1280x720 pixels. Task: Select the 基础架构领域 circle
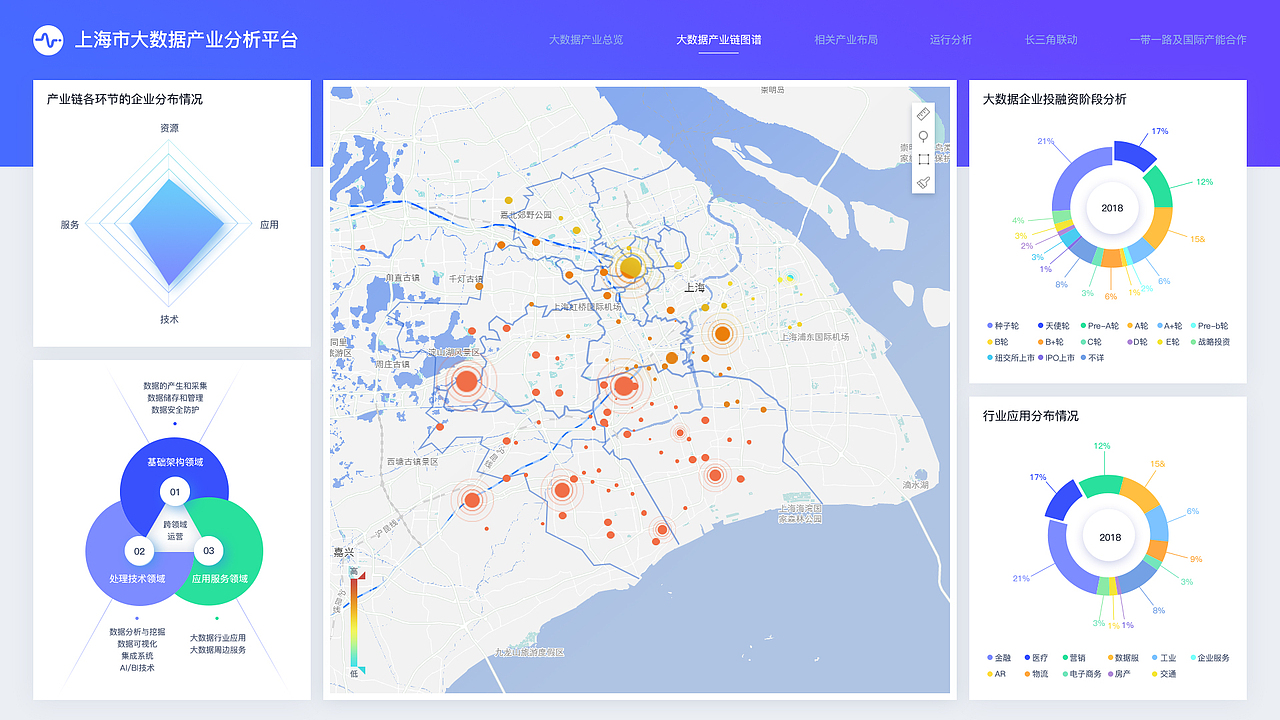pyautogui.click(x=174, y=462)
